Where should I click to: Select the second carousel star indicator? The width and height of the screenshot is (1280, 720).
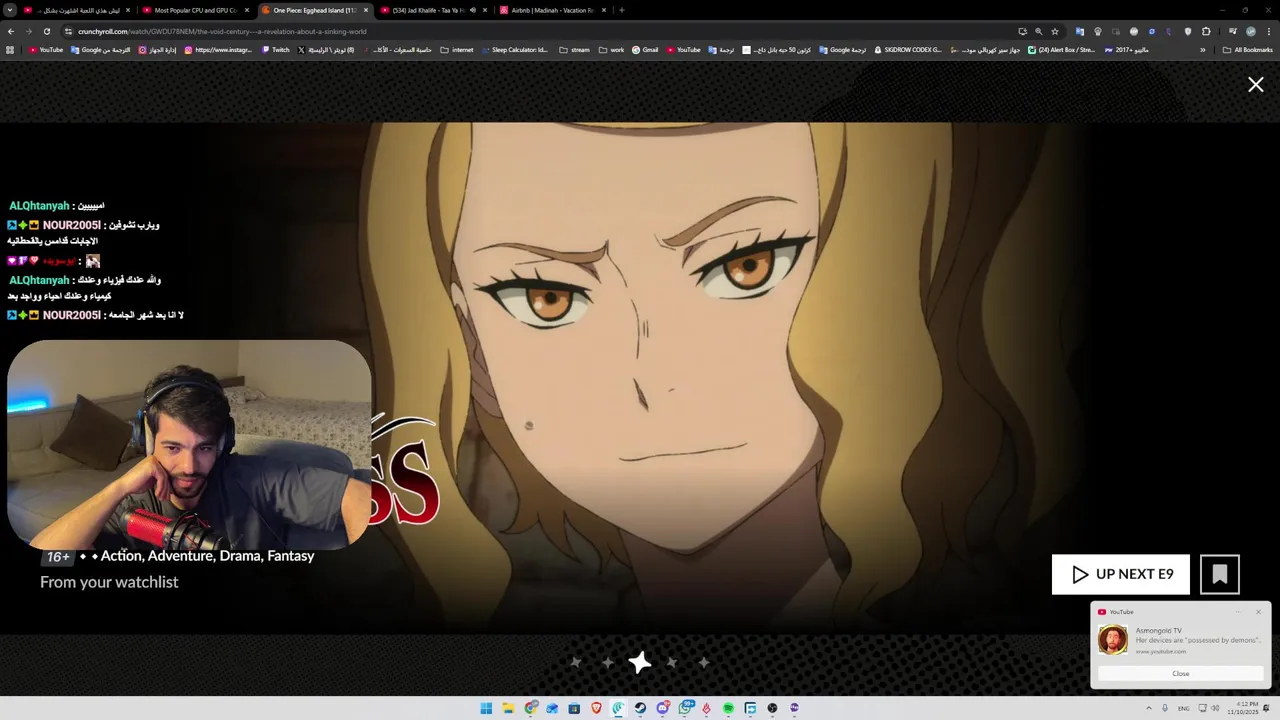[608, 662]
